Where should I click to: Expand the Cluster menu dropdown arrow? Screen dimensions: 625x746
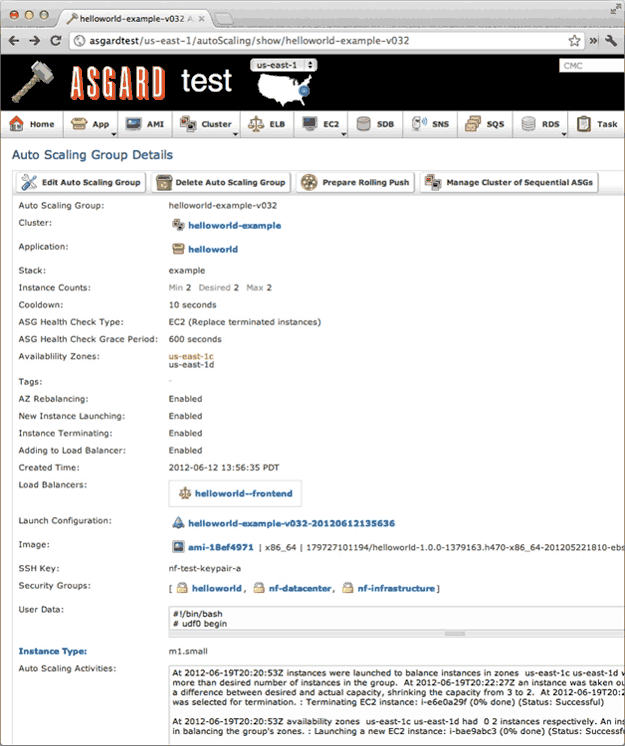(x=235, y=134)
